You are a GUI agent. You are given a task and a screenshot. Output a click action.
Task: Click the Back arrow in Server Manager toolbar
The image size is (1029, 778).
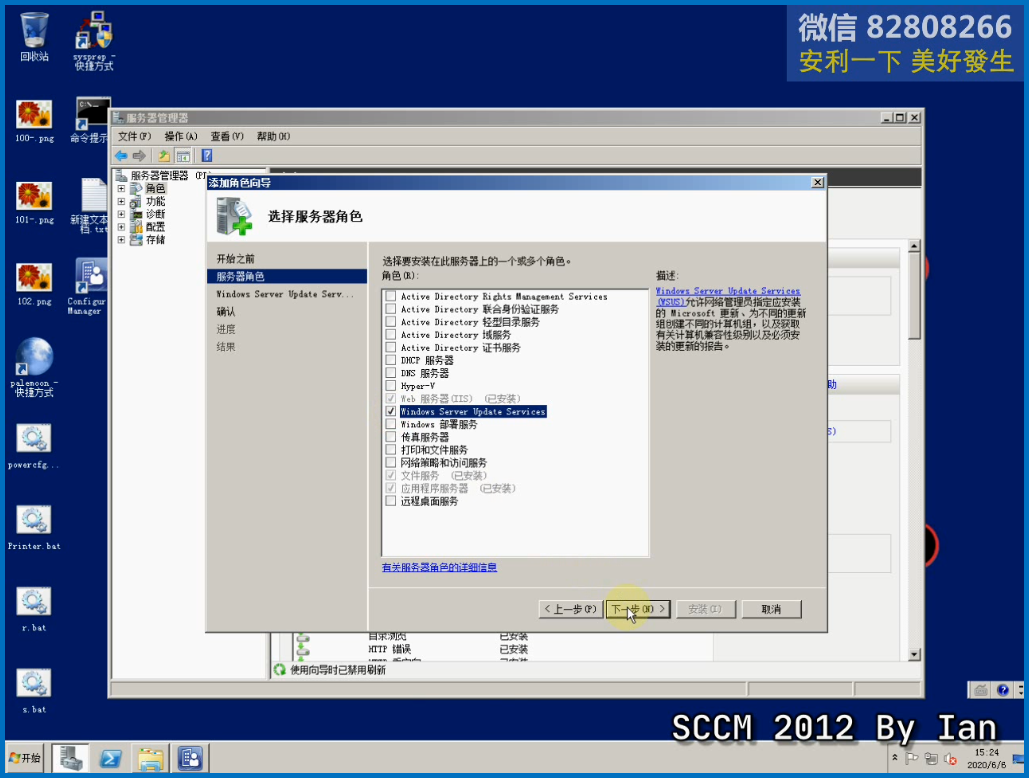121,156
